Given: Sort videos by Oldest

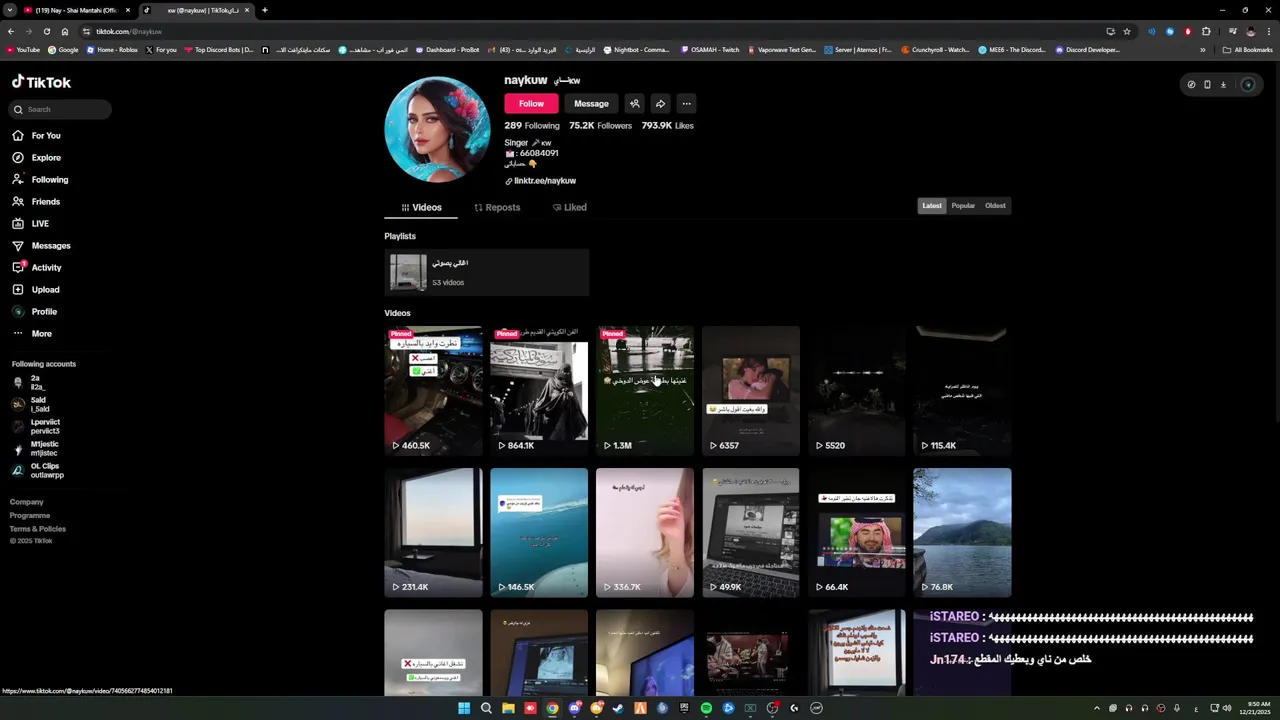Looking at the screenshot, I should tap(995, 206).
